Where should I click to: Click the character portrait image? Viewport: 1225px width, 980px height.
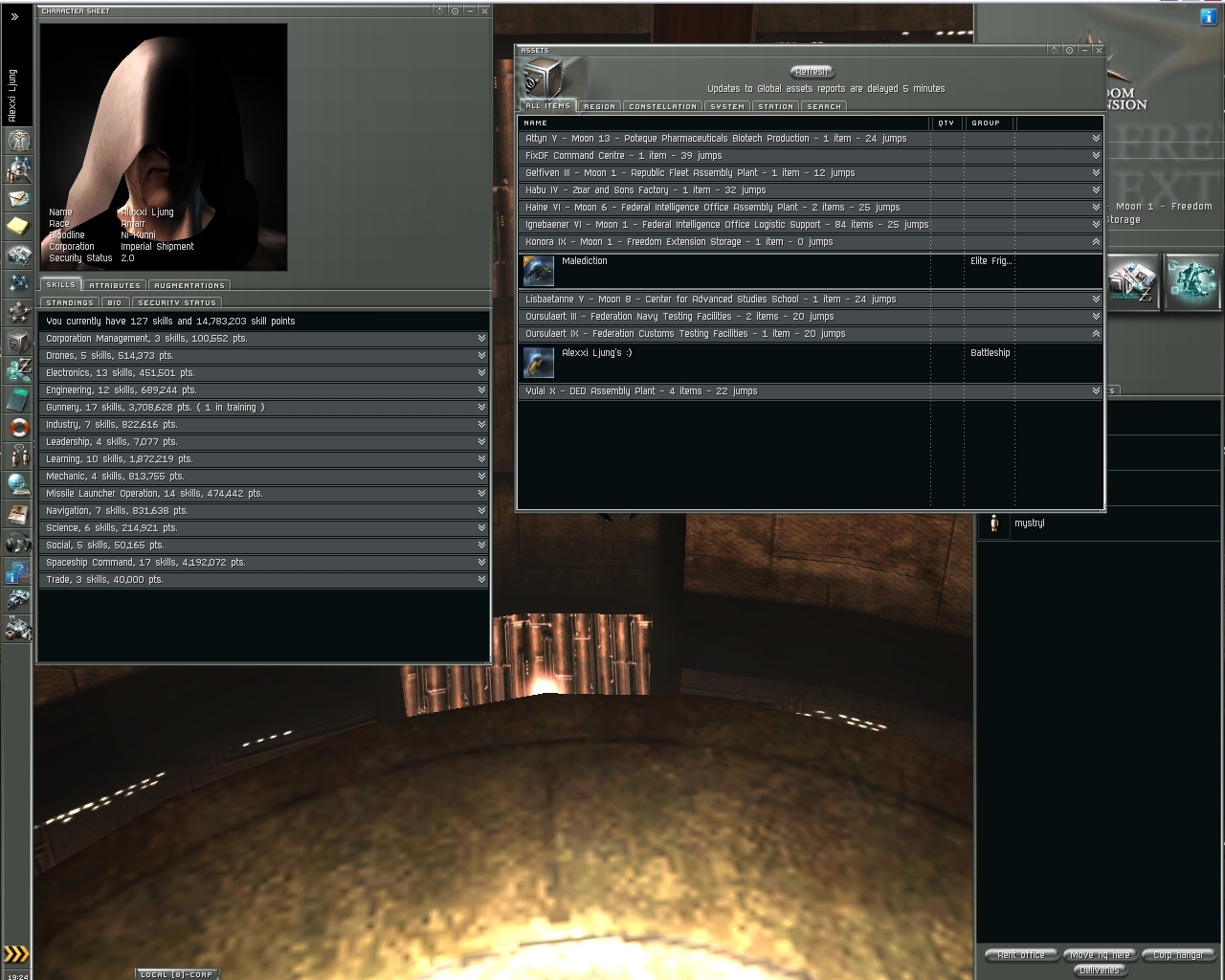(164, 147)
